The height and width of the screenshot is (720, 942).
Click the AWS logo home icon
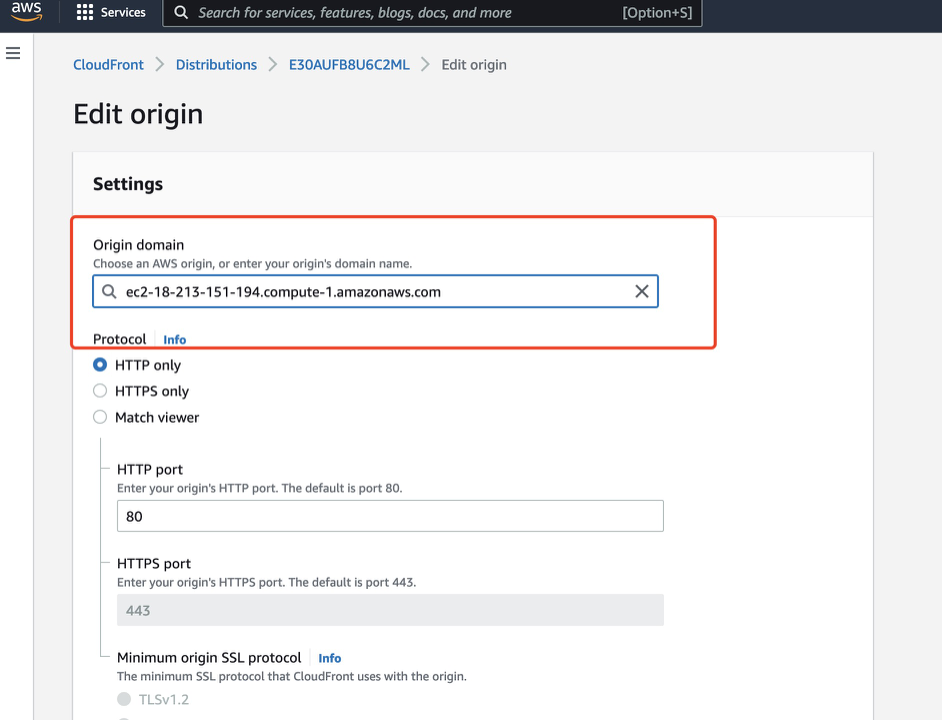click(27, 13)
